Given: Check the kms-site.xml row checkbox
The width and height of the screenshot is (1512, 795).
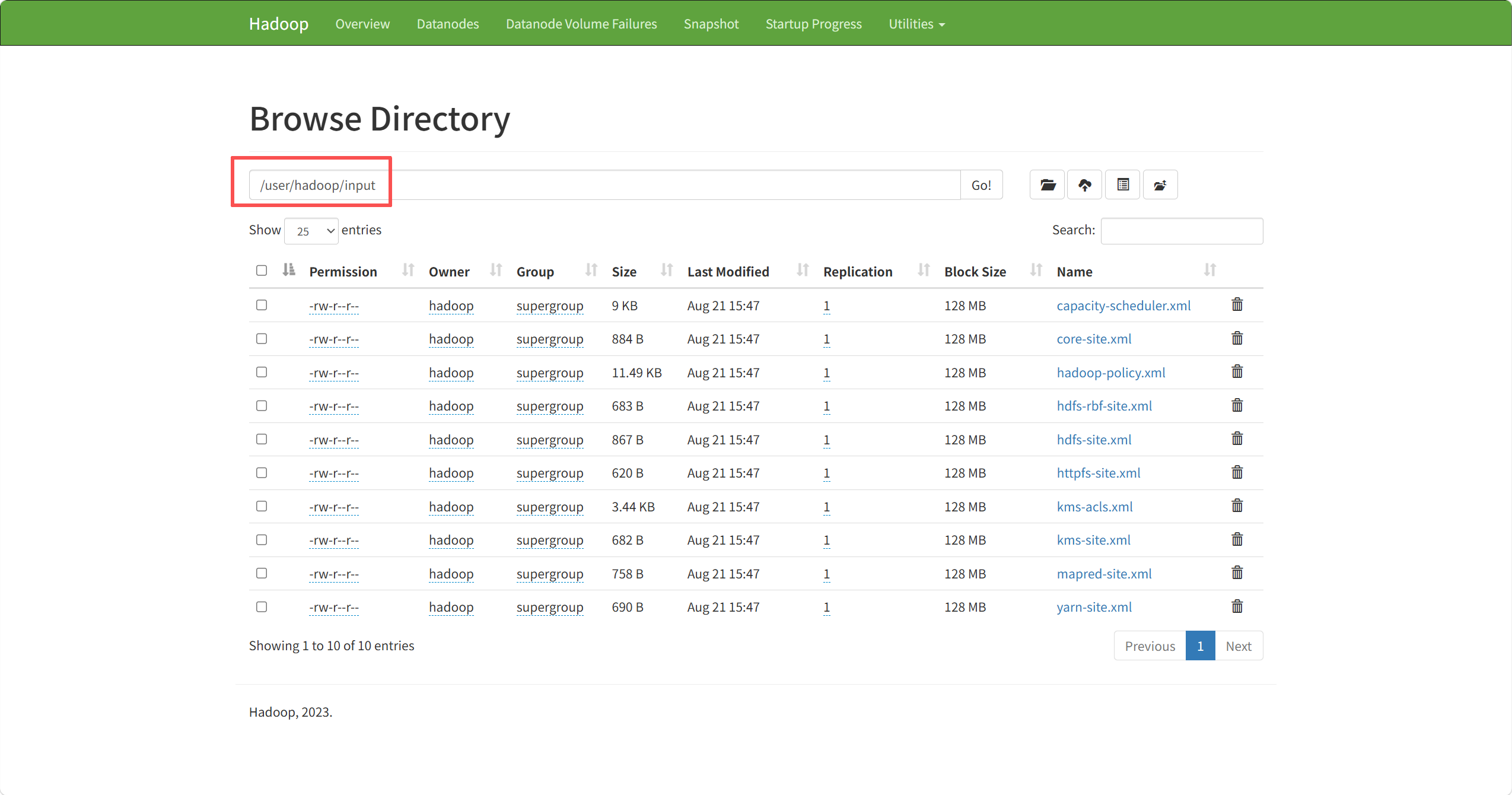Looking at the screenshot, I should pyautogui.click(x=262, y=540).
